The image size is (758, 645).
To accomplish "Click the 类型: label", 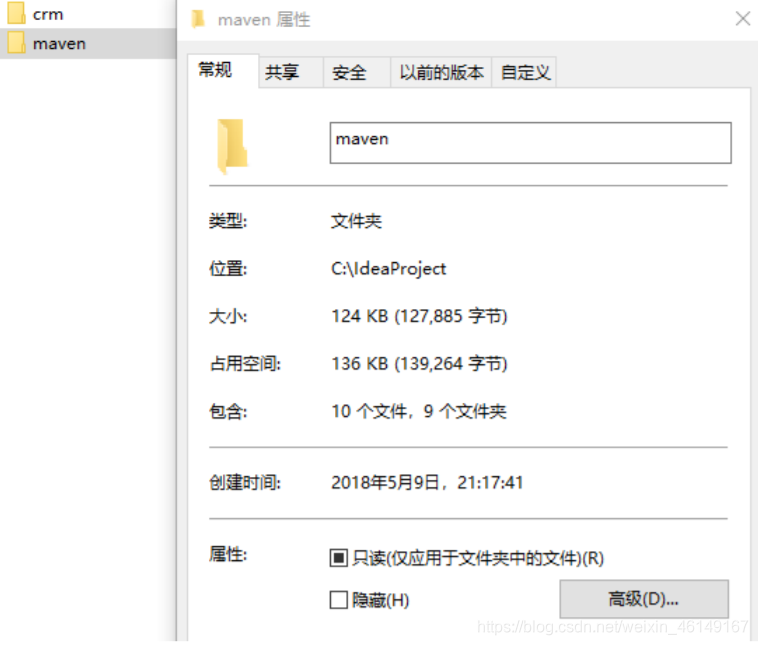I will (x=228, y=221).
